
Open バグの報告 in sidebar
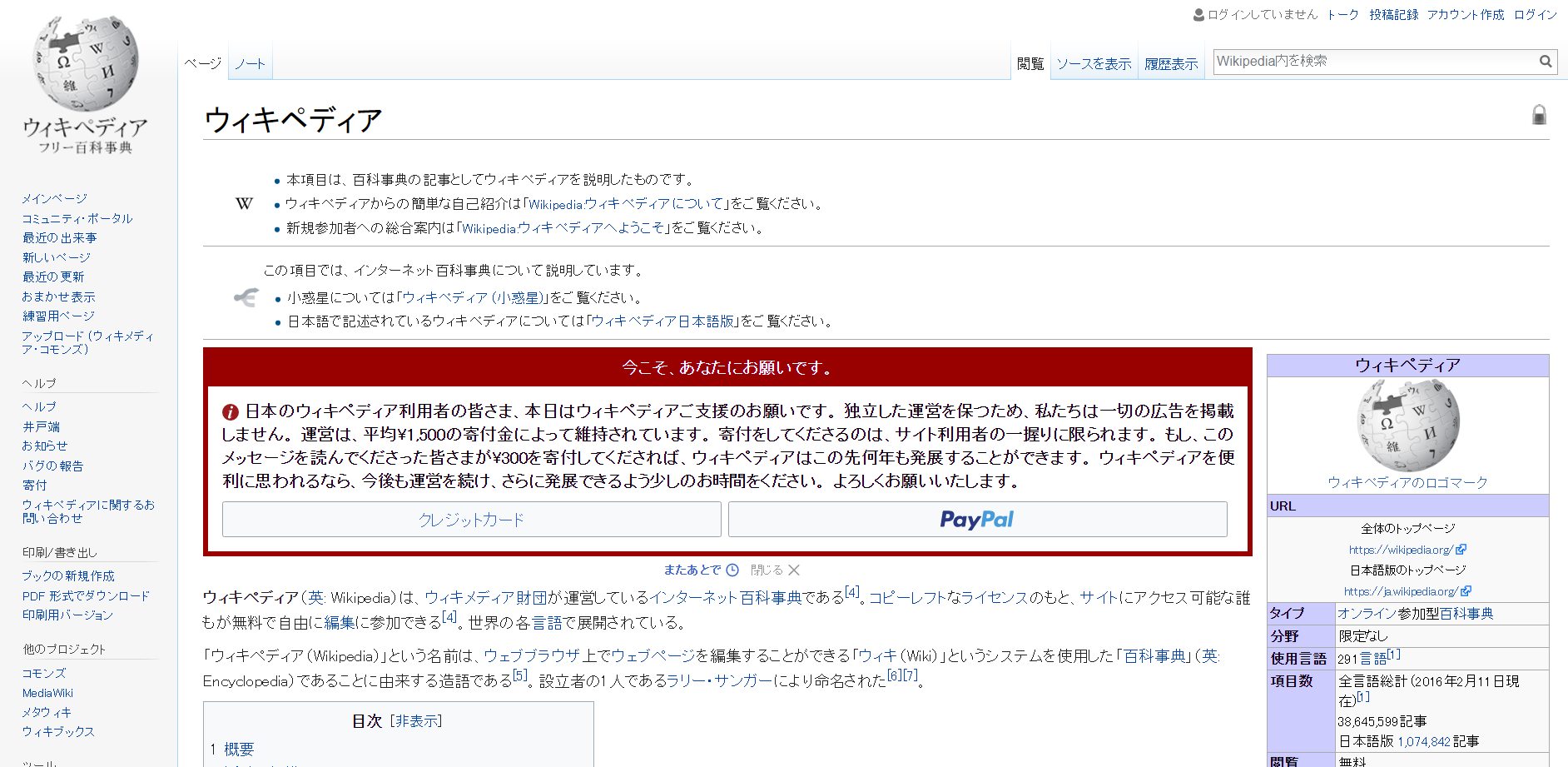pyautogui.click(x=52, y=466)
